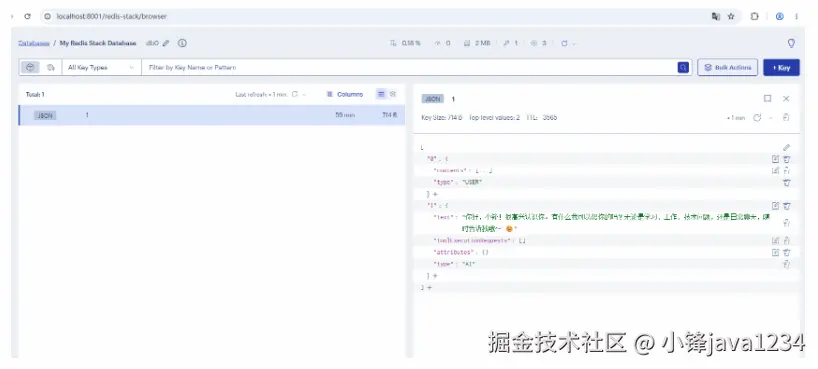The width and height of the screenshot is (818, 369).
Task: Add a new top-level array element
Action: pyautogui.click(x=429, y=288)
